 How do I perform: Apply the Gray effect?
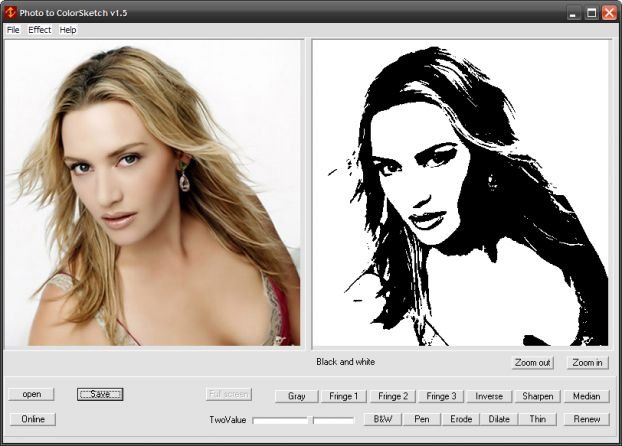coord(296,396)
